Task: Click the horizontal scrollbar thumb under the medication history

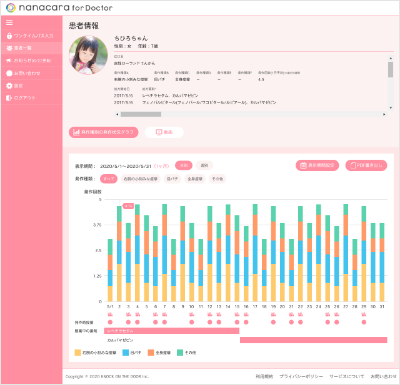Action: pyautogui.click(x=141, y=114)
